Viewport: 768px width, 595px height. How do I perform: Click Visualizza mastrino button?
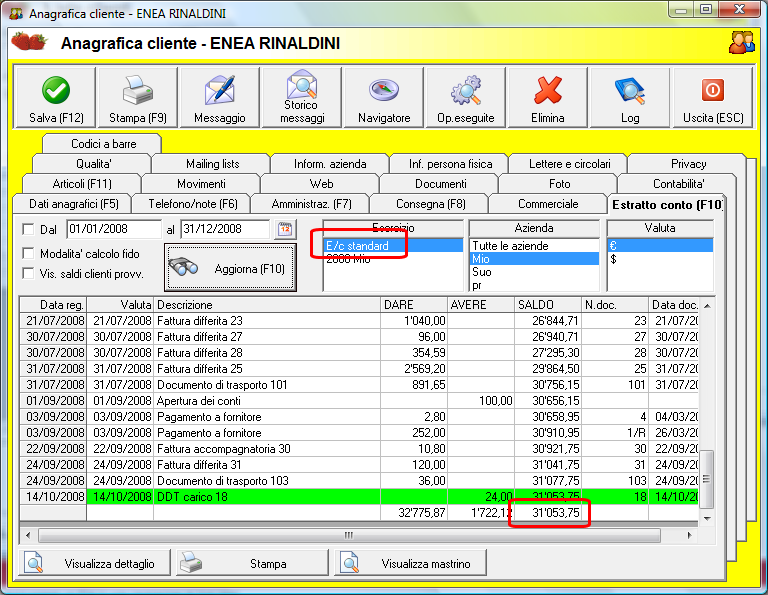[x=410, y=563]
